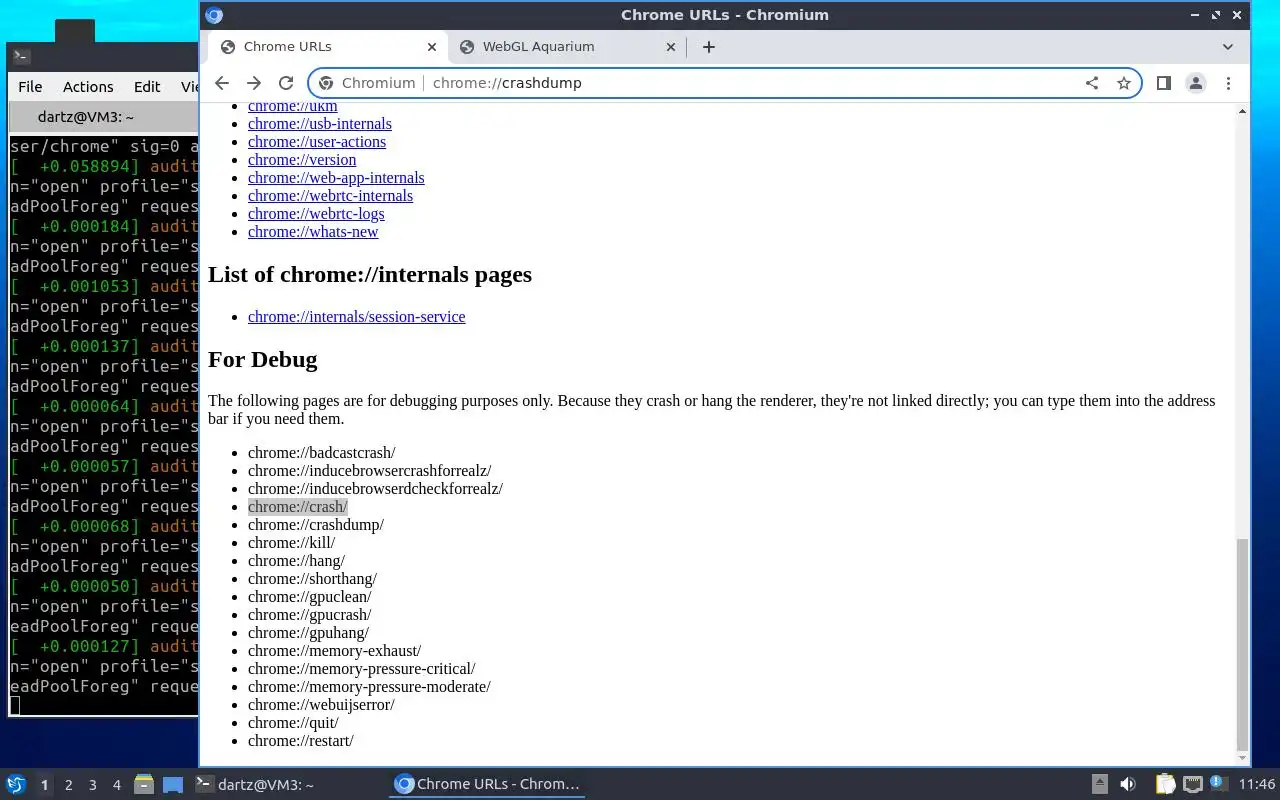Open the File menu in the terminal window
Image resolution: width=1280 pixels, height=800 pixels.
tap(30, 87)
